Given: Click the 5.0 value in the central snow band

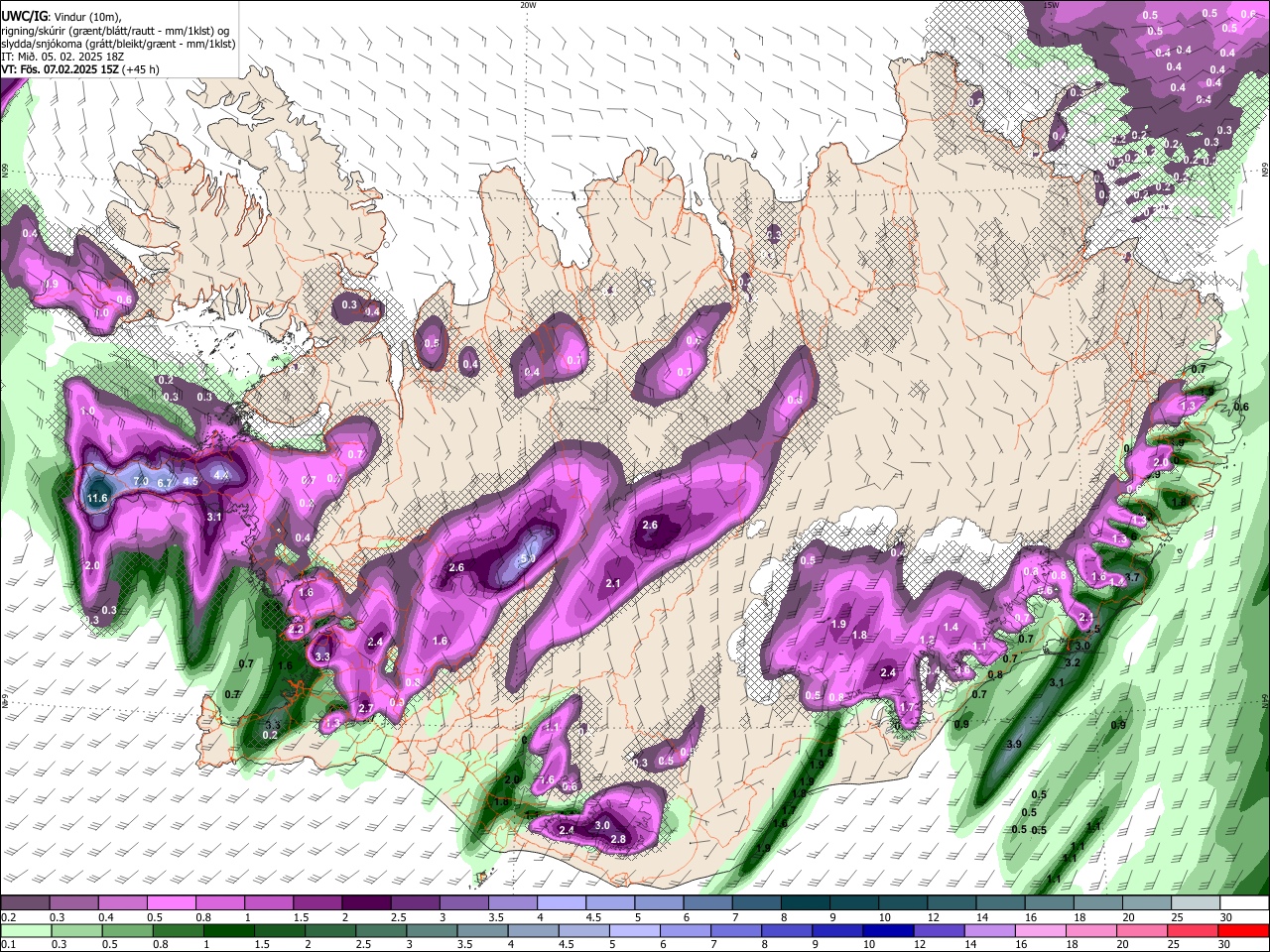Looking at the screenshot, I should 528,559.
